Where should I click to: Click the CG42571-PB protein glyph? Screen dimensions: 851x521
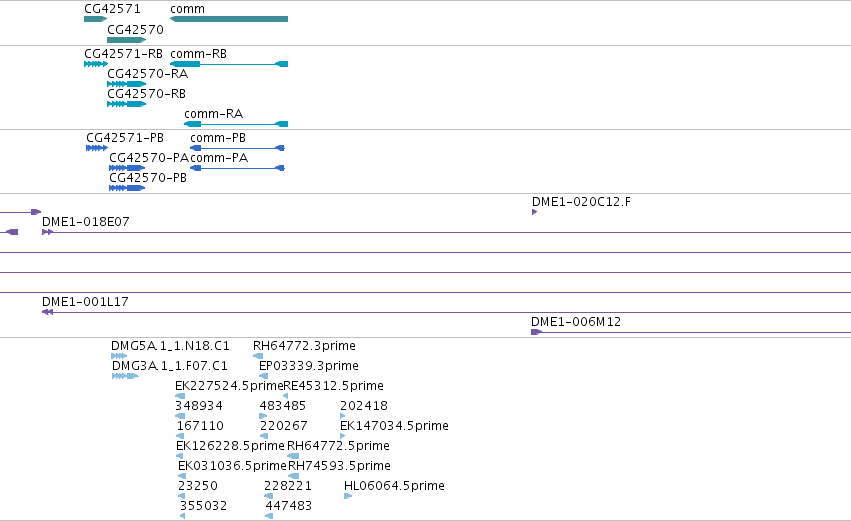[x=97, y=148]
